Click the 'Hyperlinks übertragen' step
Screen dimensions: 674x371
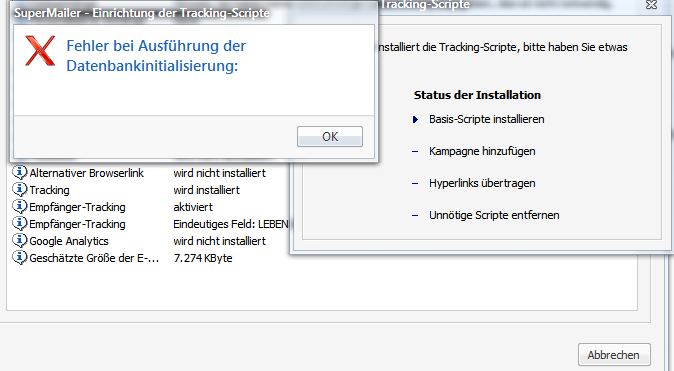[x=482, y=183]
